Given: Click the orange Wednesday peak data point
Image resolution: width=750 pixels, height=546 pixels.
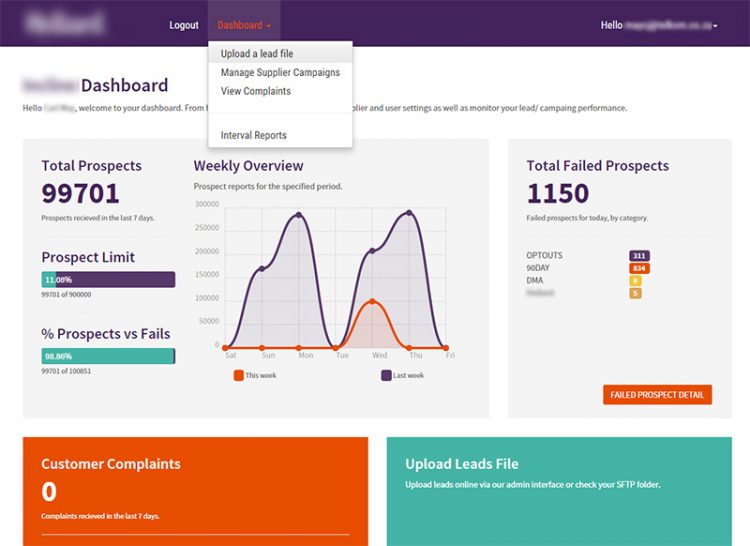Looking at the screenshot, I should [x=372, y=301].
